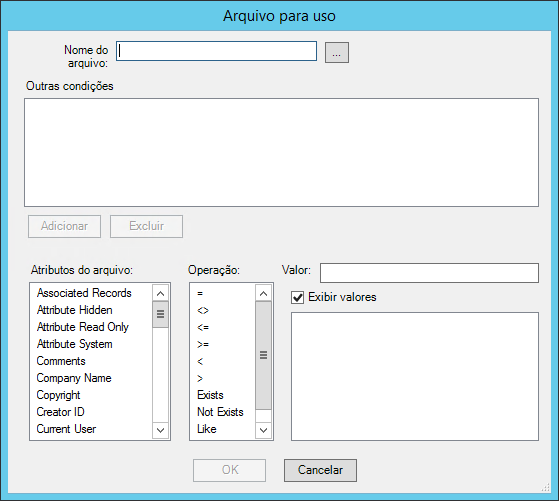
Task: Click down arrow of Operação list scrollbar
Action: (x=263, y=430)
